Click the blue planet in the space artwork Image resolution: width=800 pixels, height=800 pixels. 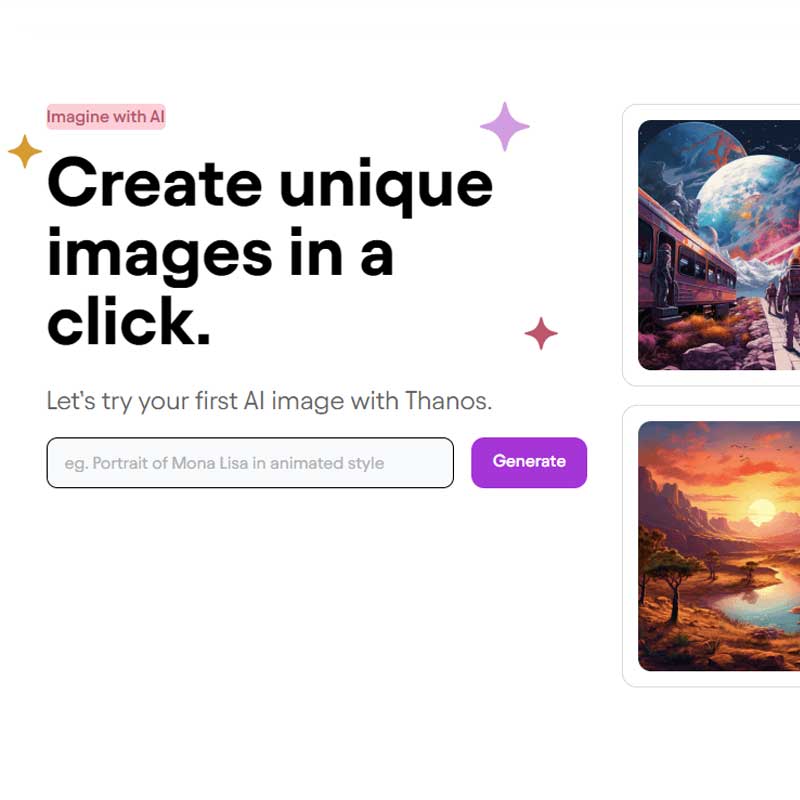click(750, 204)
